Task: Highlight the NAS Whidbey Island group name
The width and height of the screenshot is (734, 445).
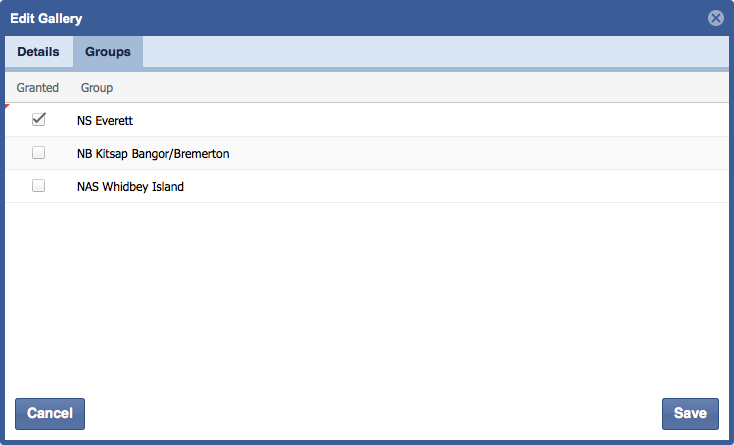Action: pyautogui.click(x=130, y=186)
